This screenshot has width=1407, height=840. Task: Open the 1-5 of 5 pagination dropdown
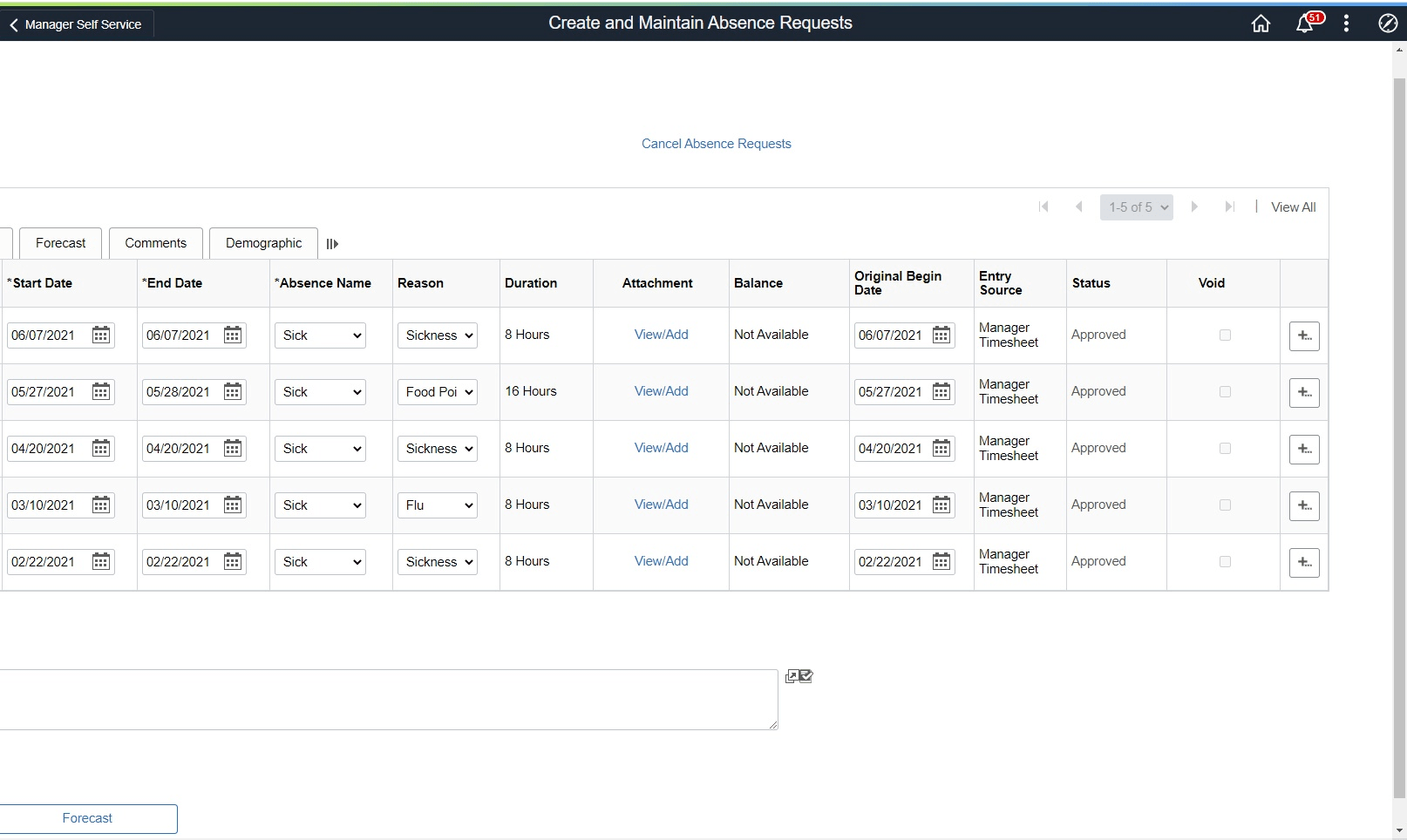point(1136,207)
